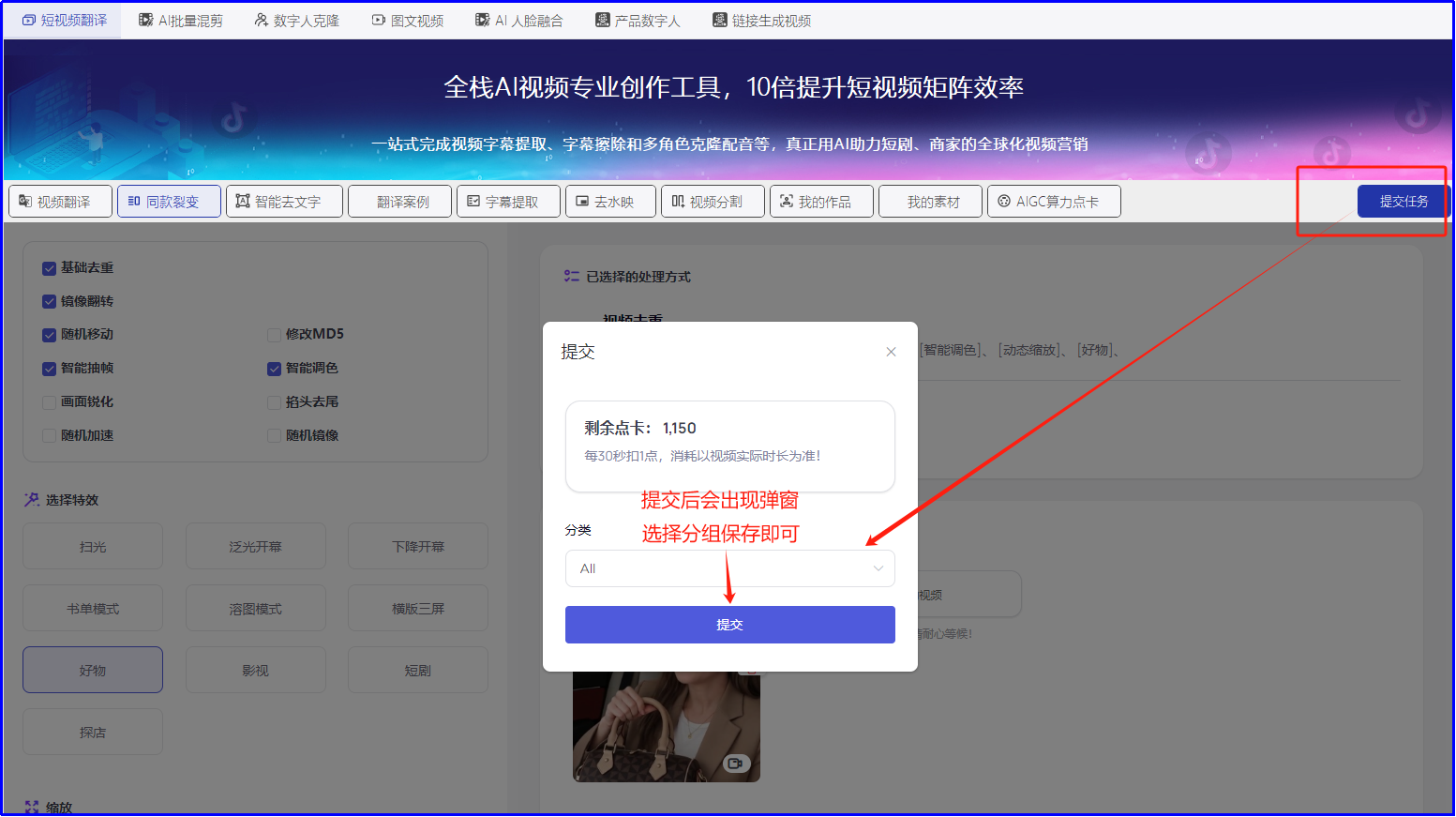This screenshot has width=1456, height=817.
Task: Open the 去水映 watermark tool
Action: tap(610, 202)
